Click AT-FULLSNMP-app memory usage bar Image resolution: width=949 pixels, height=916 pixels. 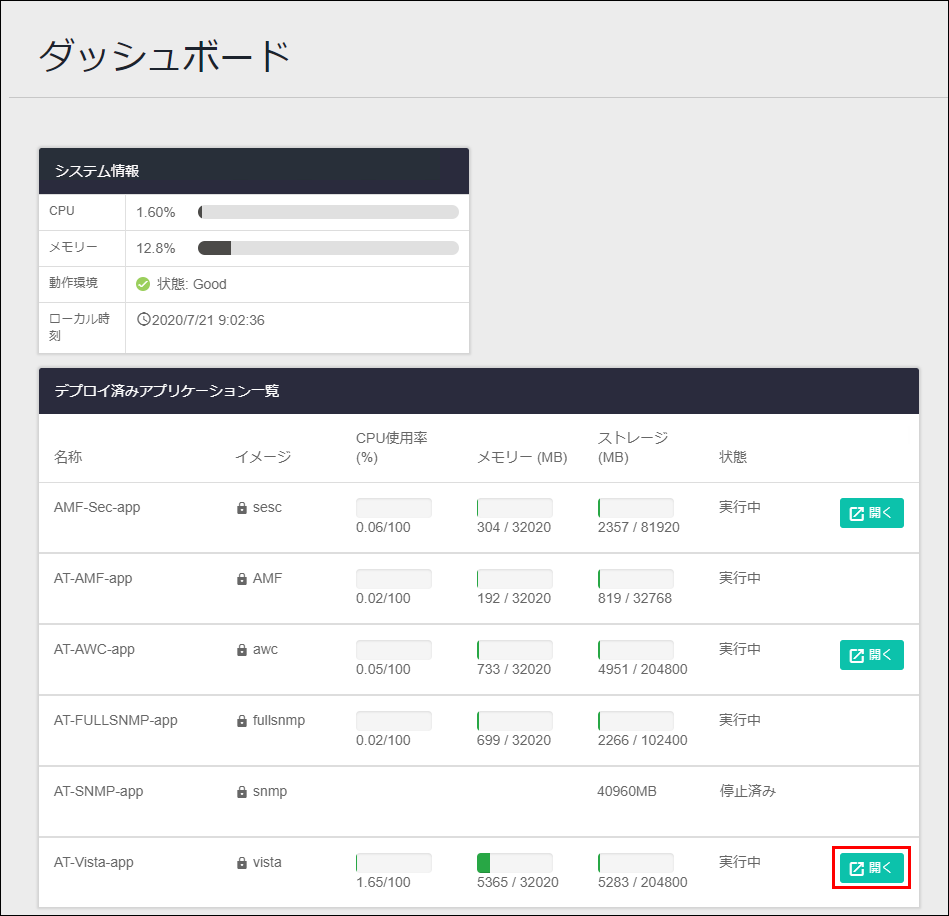514,720
